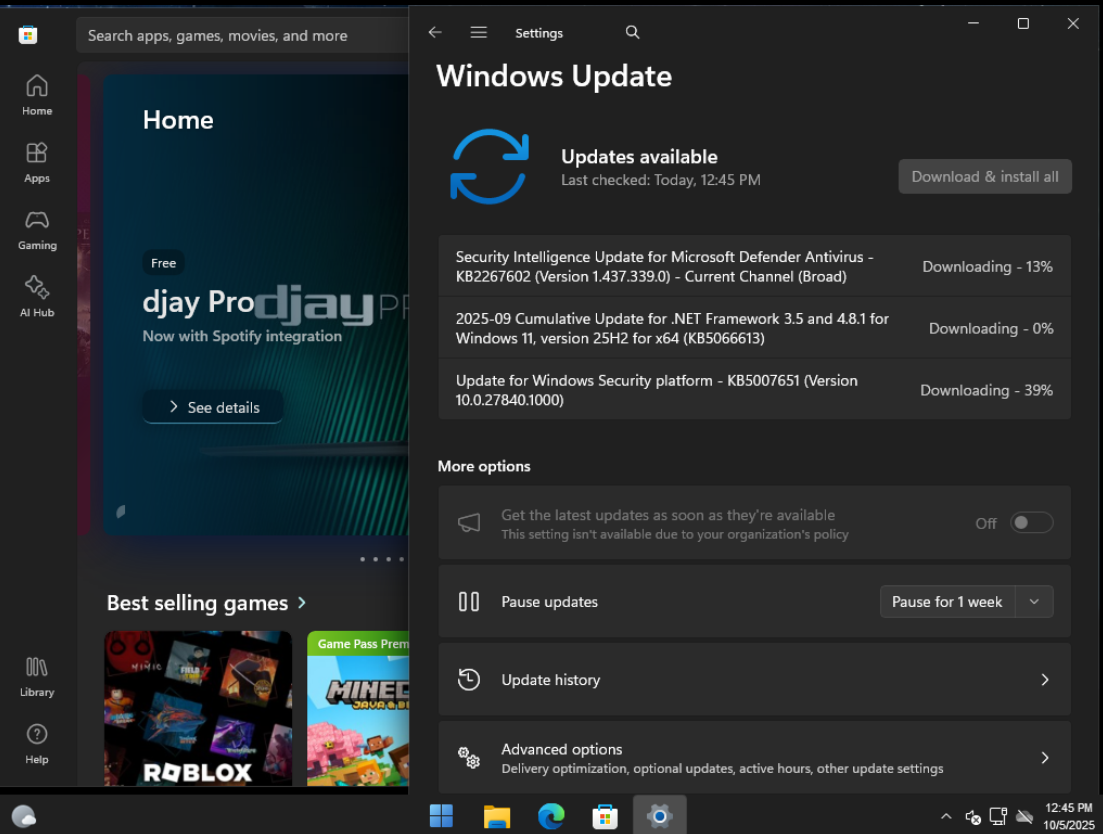Click Store search apps input field
This screenshot has width=1103, height=834.
tap(243, 35)
